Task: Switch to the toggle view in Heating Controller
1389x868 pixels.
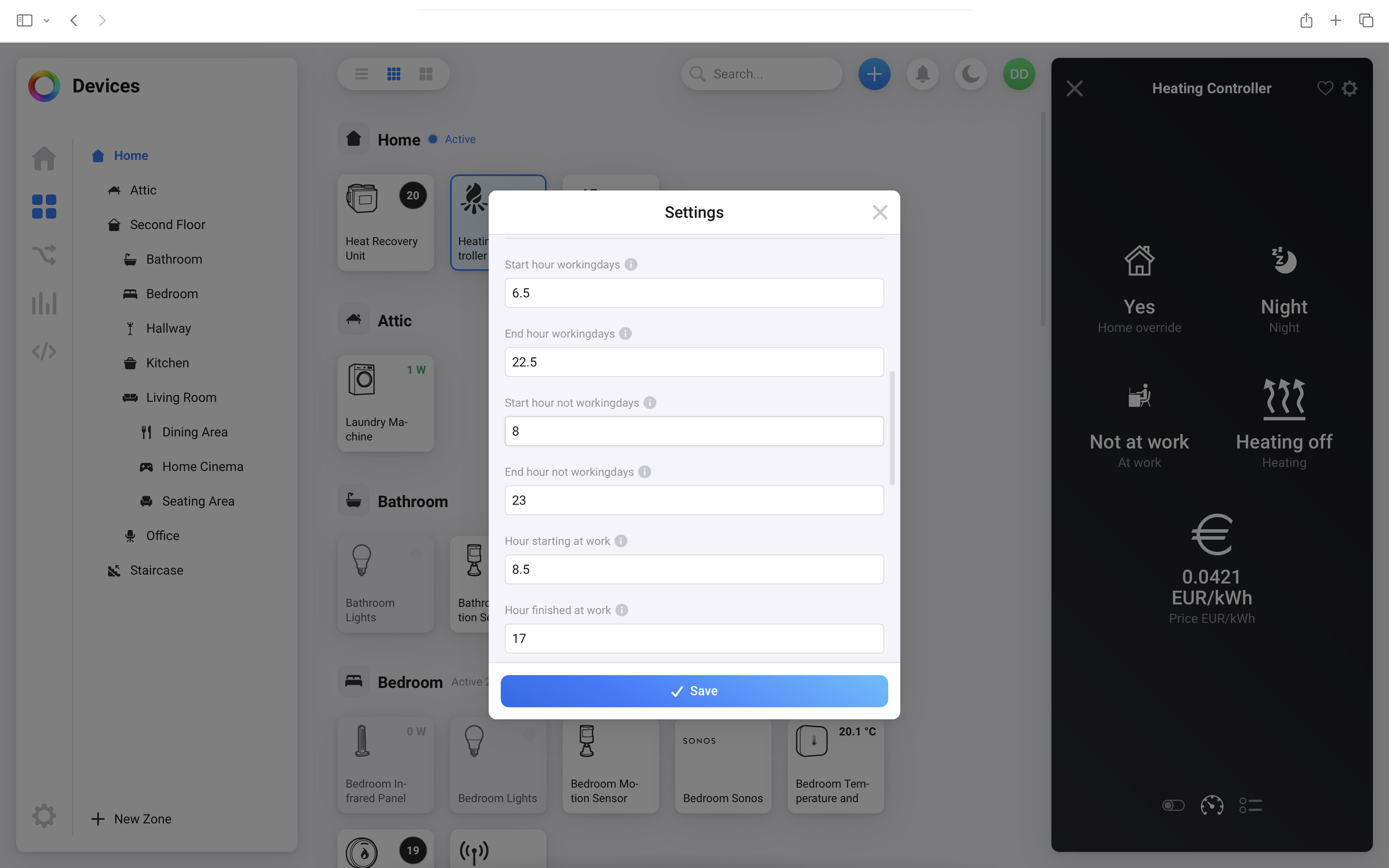Action: click(1173, 805)
